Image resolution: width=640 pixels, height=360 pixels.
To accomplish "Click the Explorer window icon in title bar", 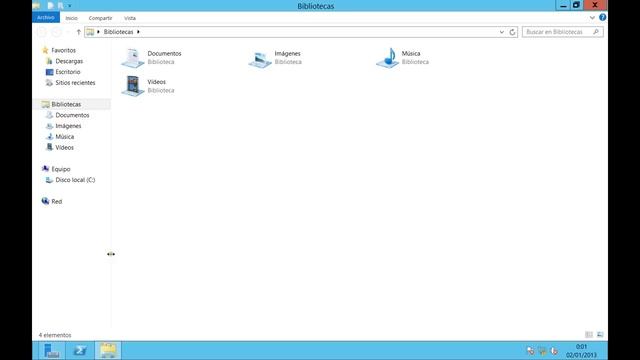I will pos(37,6).
